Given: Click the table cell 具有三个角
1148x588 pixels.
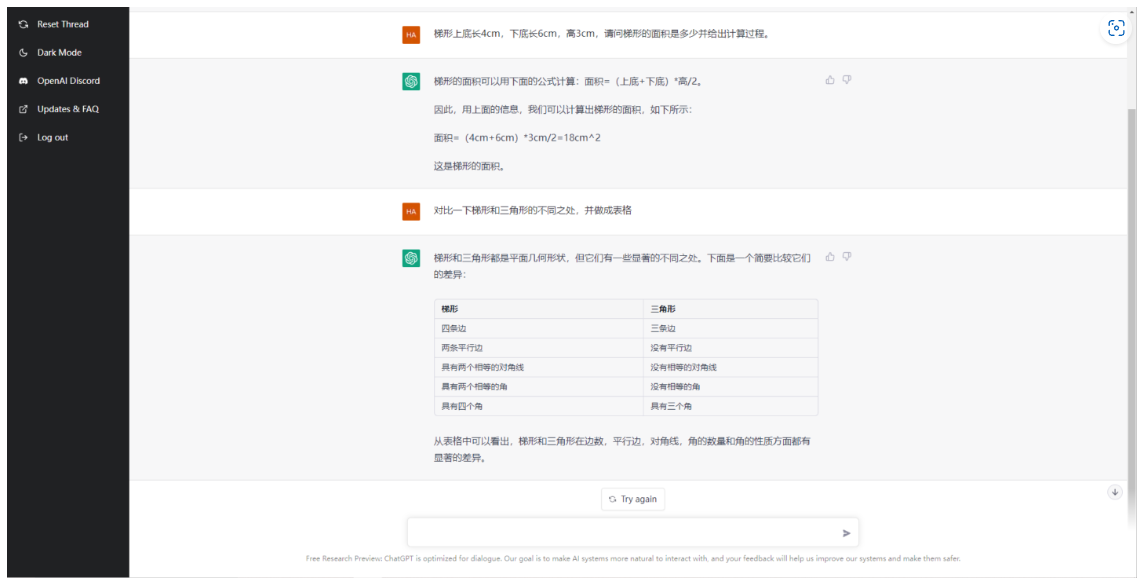Looking at the screenshot, I should tap(731, 406).
